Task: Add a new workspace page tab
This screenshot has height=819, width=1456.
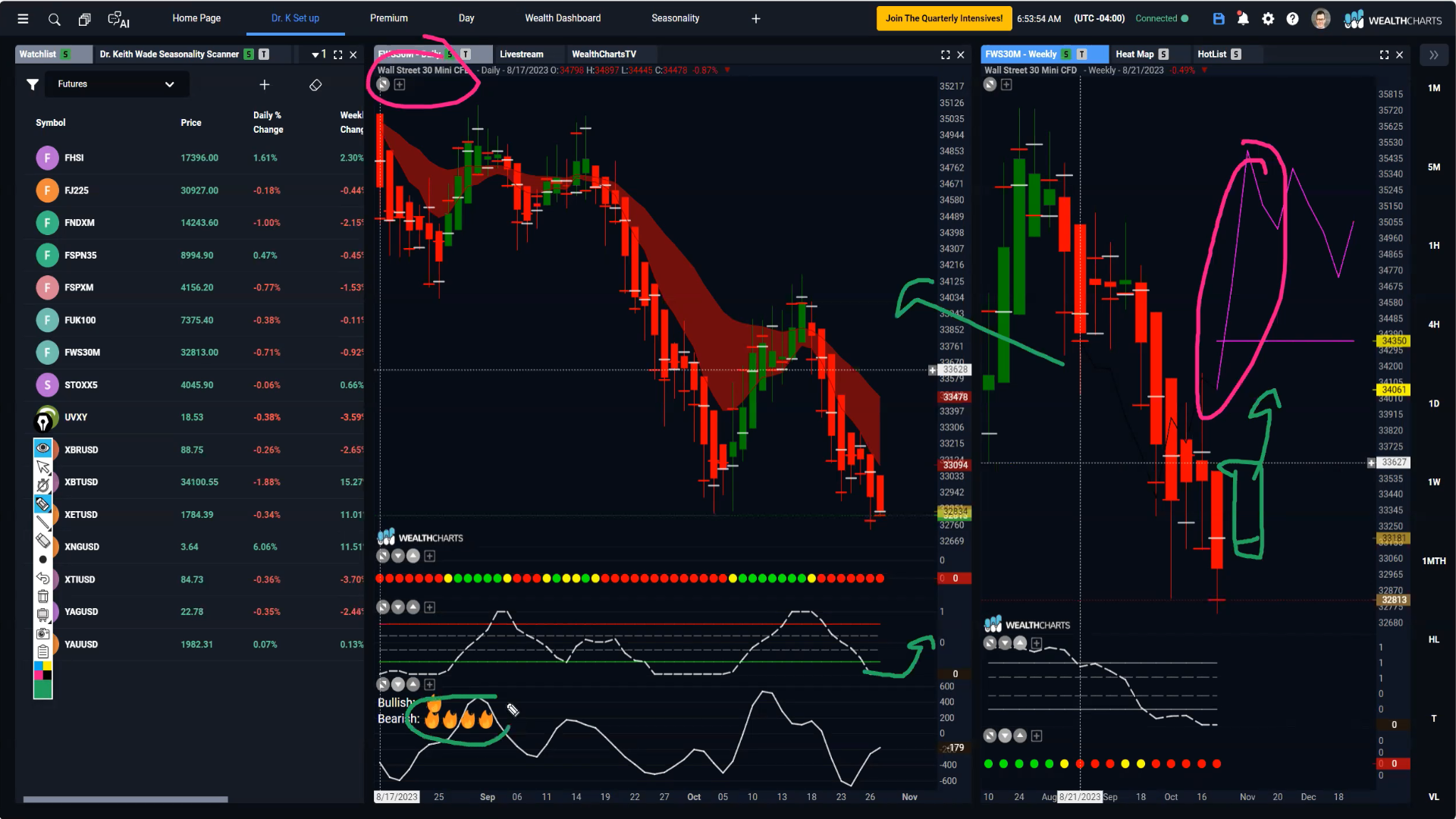Action: [755, 18]
